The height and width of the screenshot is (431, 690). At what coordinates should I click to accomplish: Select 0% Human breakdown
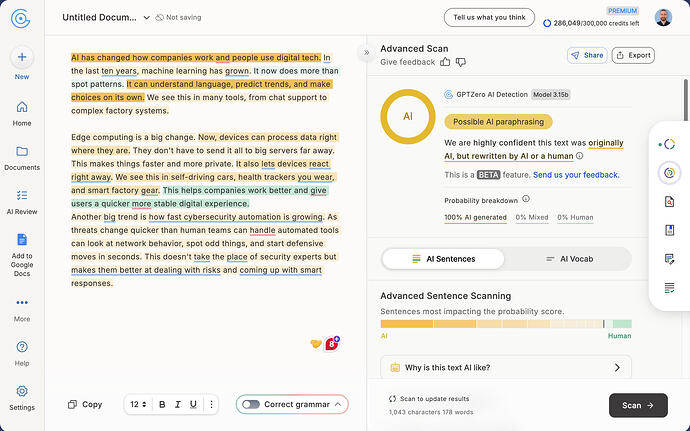(575, 218)
